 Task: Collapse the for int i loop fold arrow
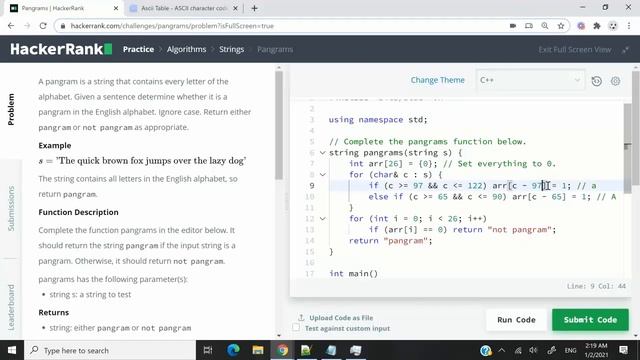(x=322, y=219)
